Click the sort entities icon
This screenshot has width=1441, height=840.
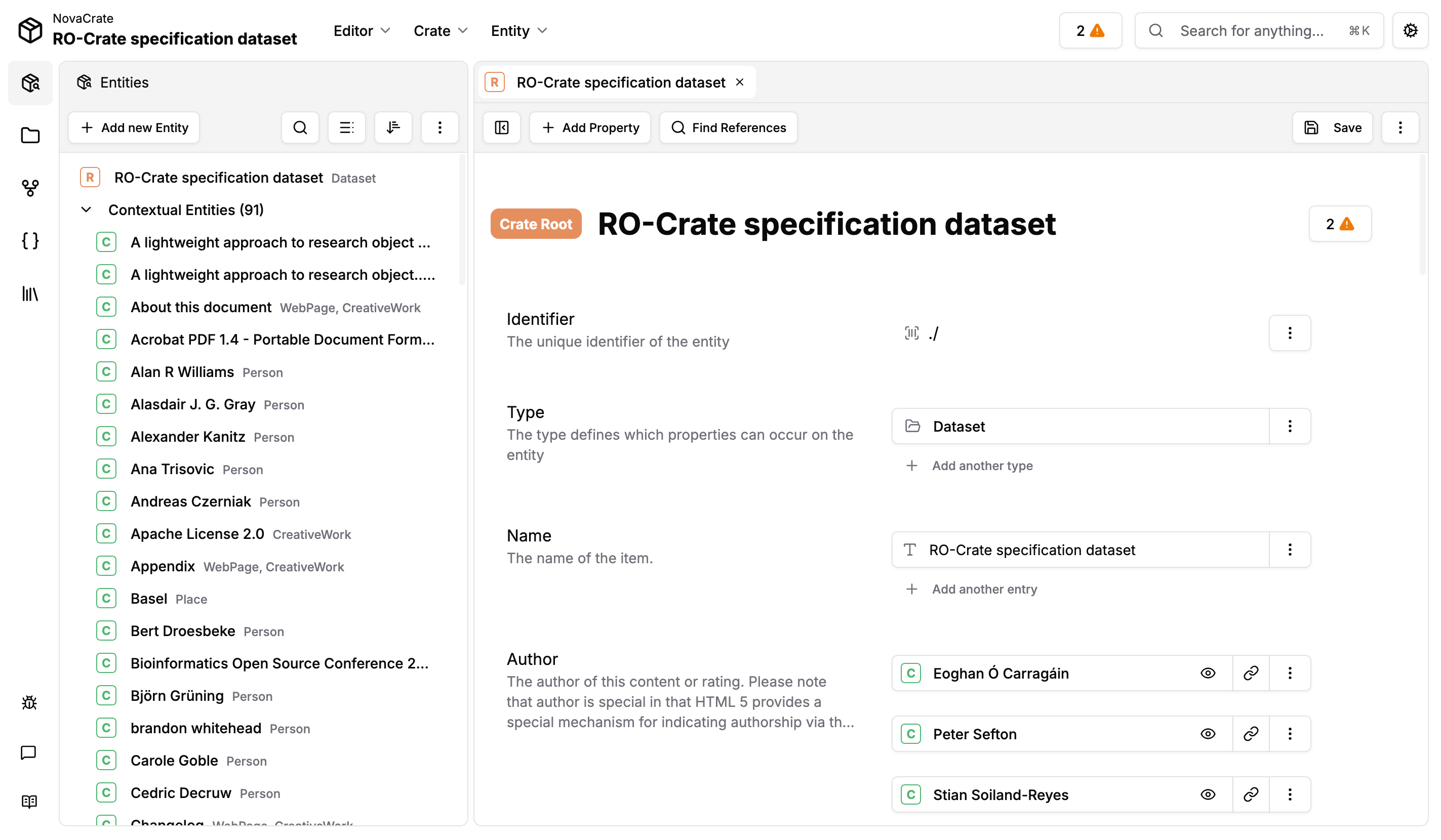(393, 128)
